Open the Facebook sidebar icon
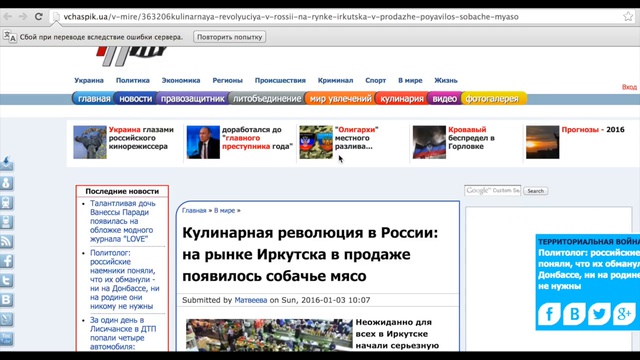 [x=7, y=261]
